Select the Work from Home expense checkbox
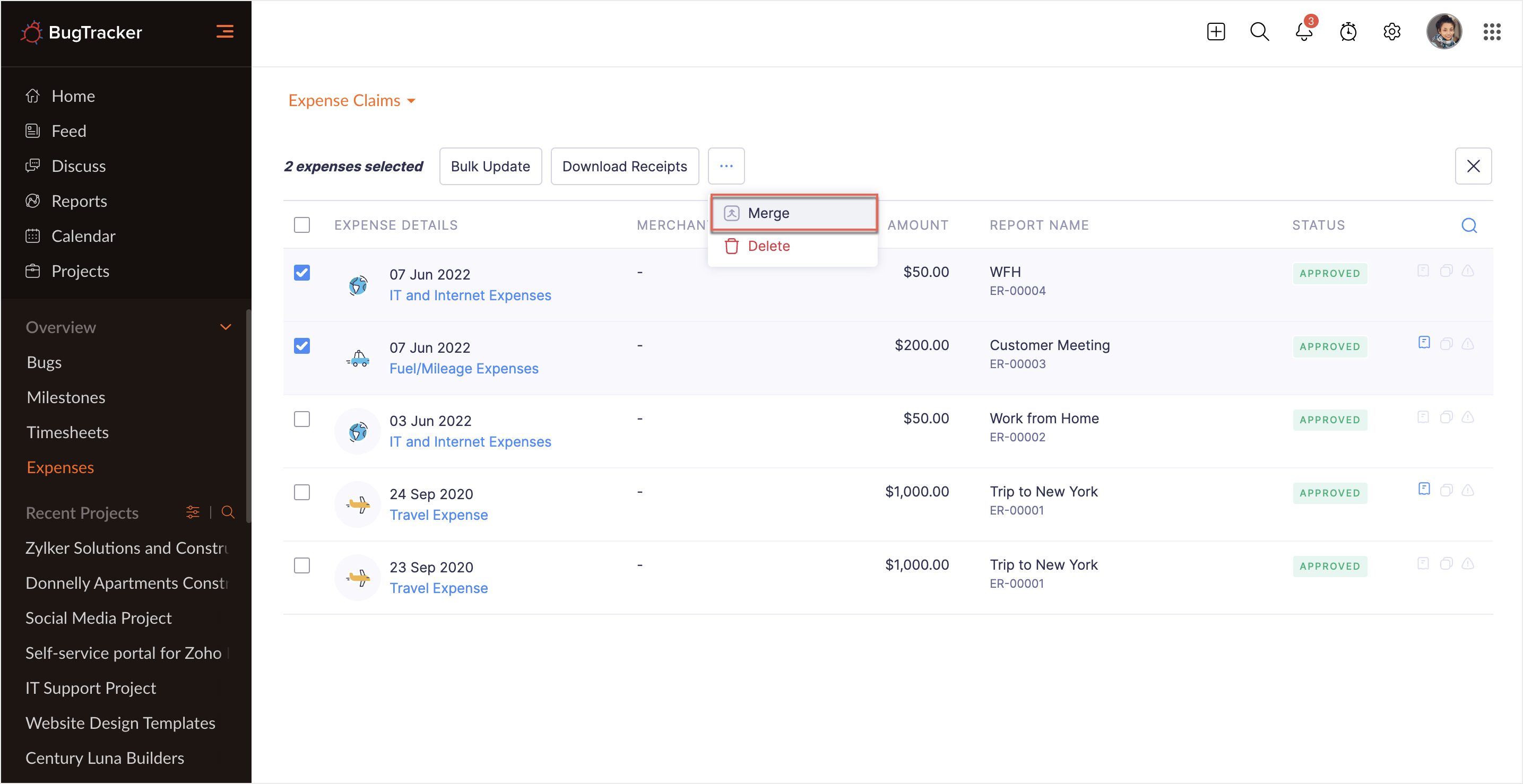The height and width of the screenshot is (784, 1523). pos(301,420)
